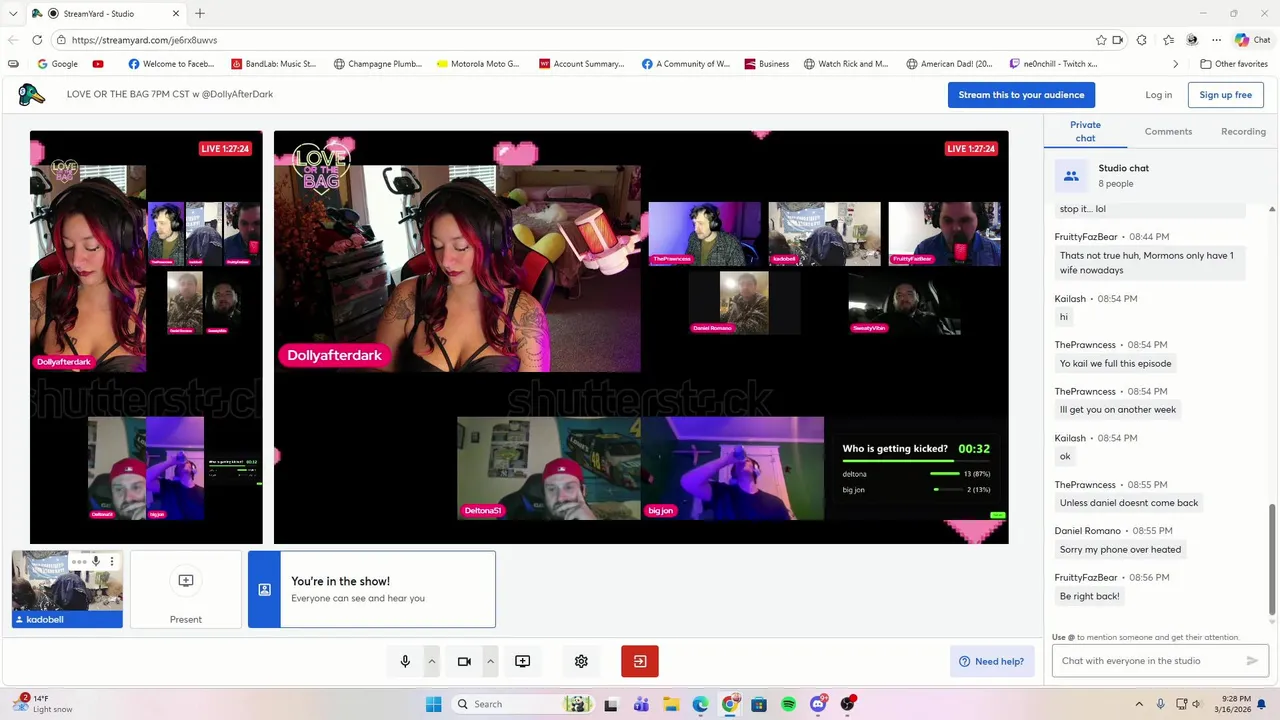Click the Present screen share card
Screen dimensions: 1280x720
(x=186, y=589)
